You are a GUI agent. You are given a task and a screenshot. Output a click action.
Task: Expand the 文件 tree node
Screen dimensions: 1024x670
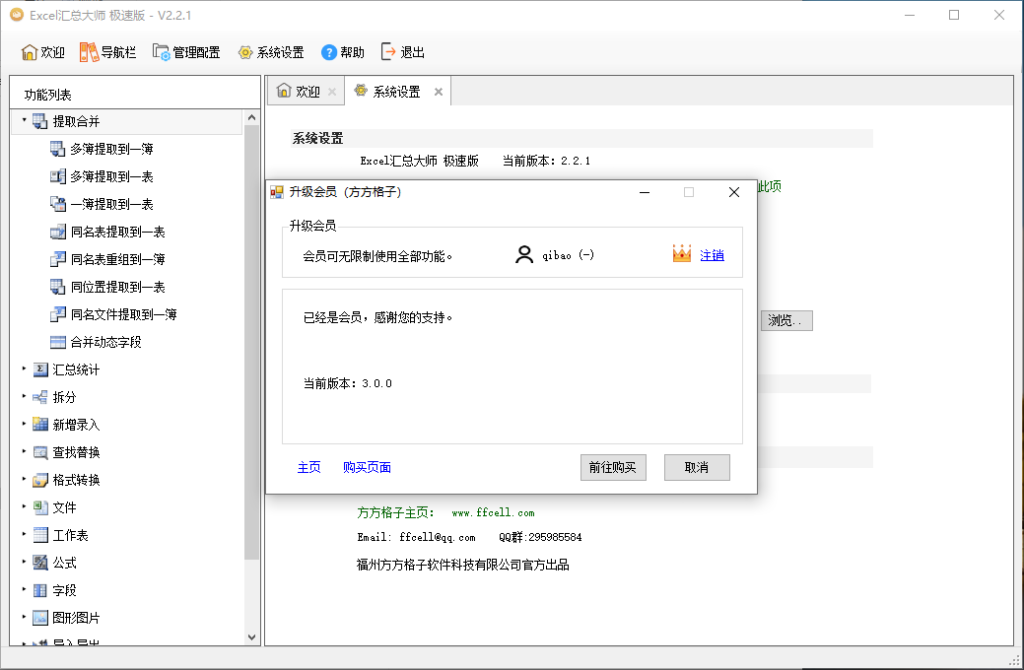tap(24, 507)
